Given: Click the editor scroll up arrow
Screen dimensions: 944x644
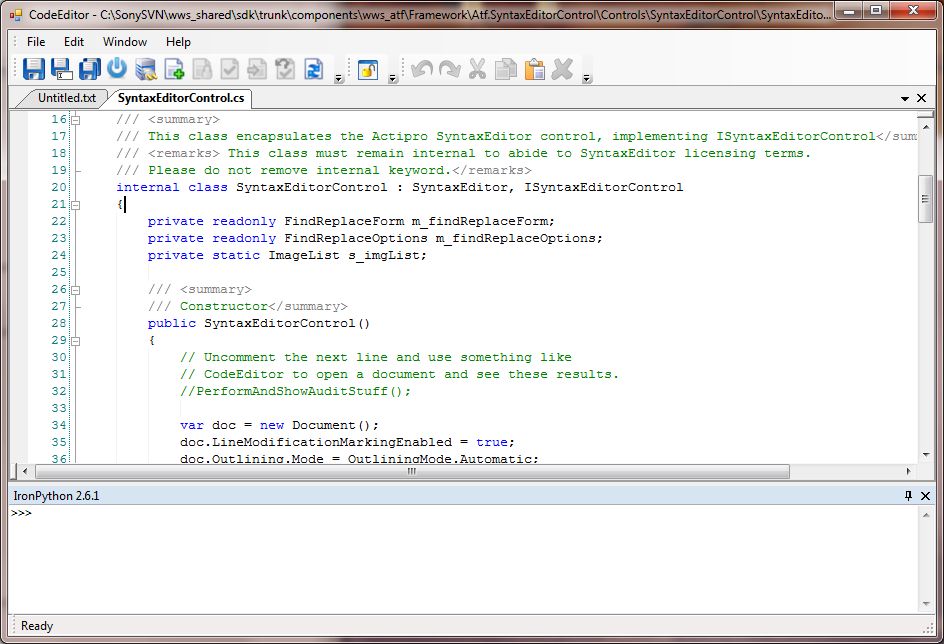Looking at the screenshot, I should [926, 127].
